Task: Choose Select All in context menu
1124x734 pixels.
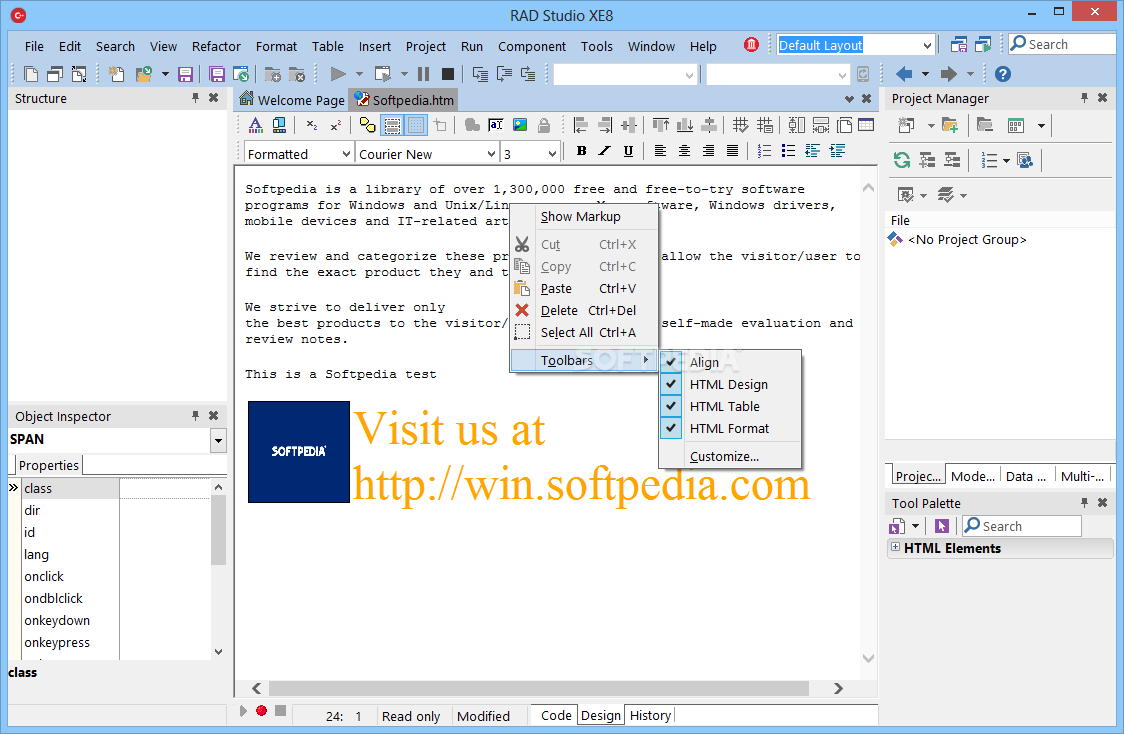Action: (x=584, y=333)
